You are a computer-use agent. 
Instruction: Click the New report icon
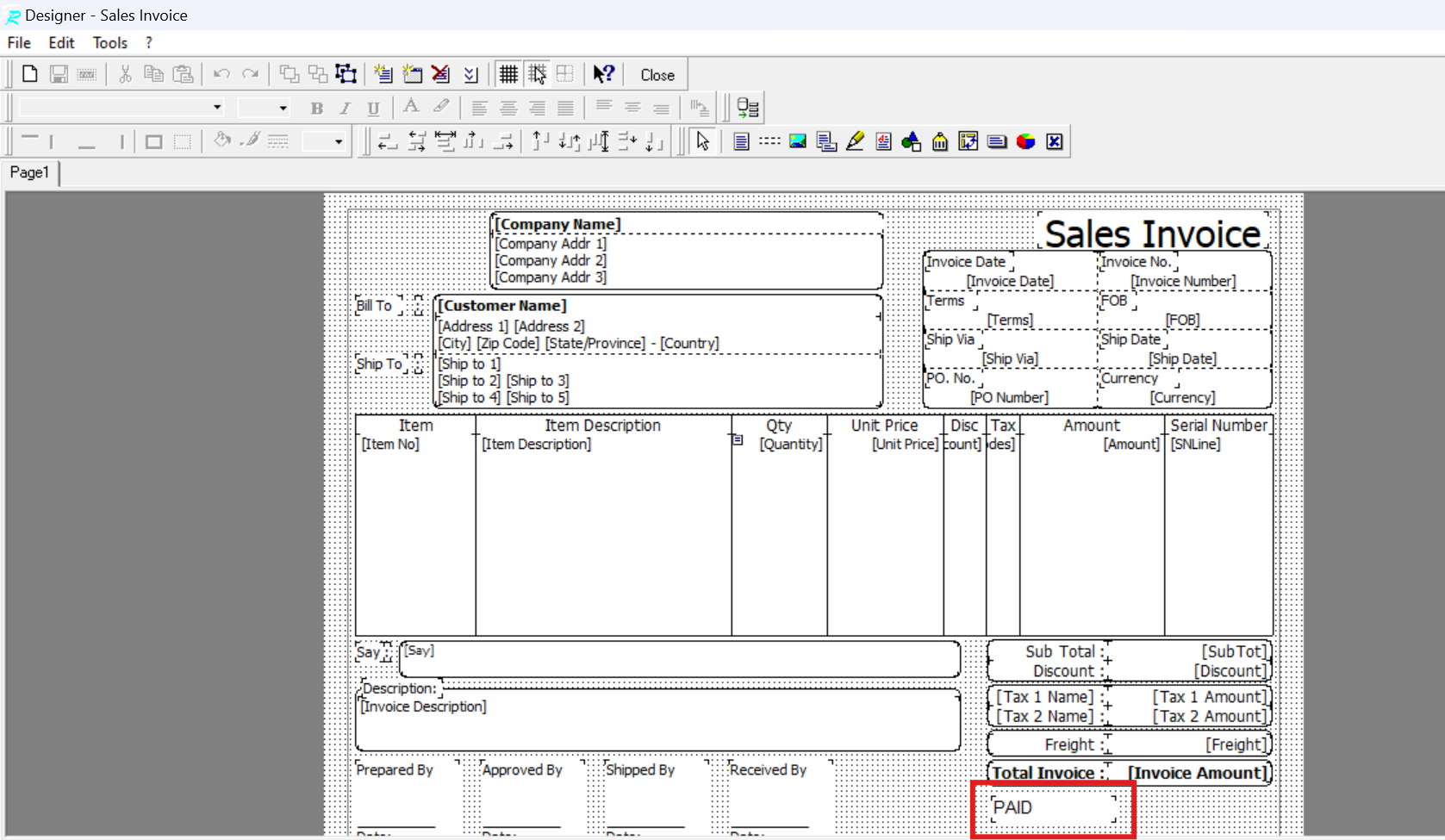[30, 74]
